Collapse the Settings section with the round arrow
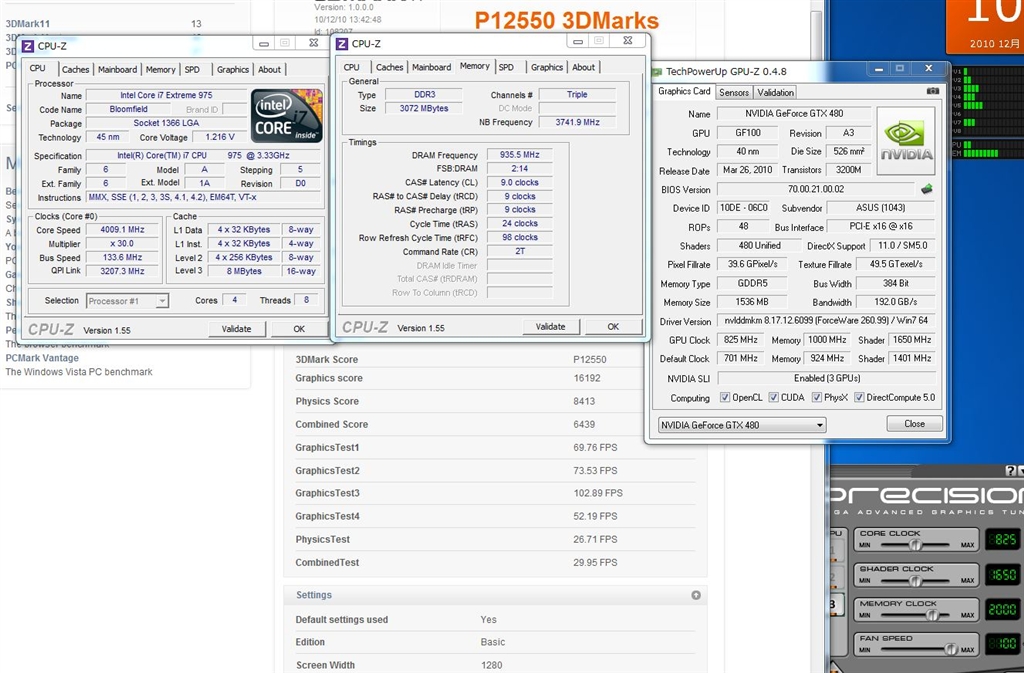This screenshot has width=1024, height=673. (x=696, y=595)
